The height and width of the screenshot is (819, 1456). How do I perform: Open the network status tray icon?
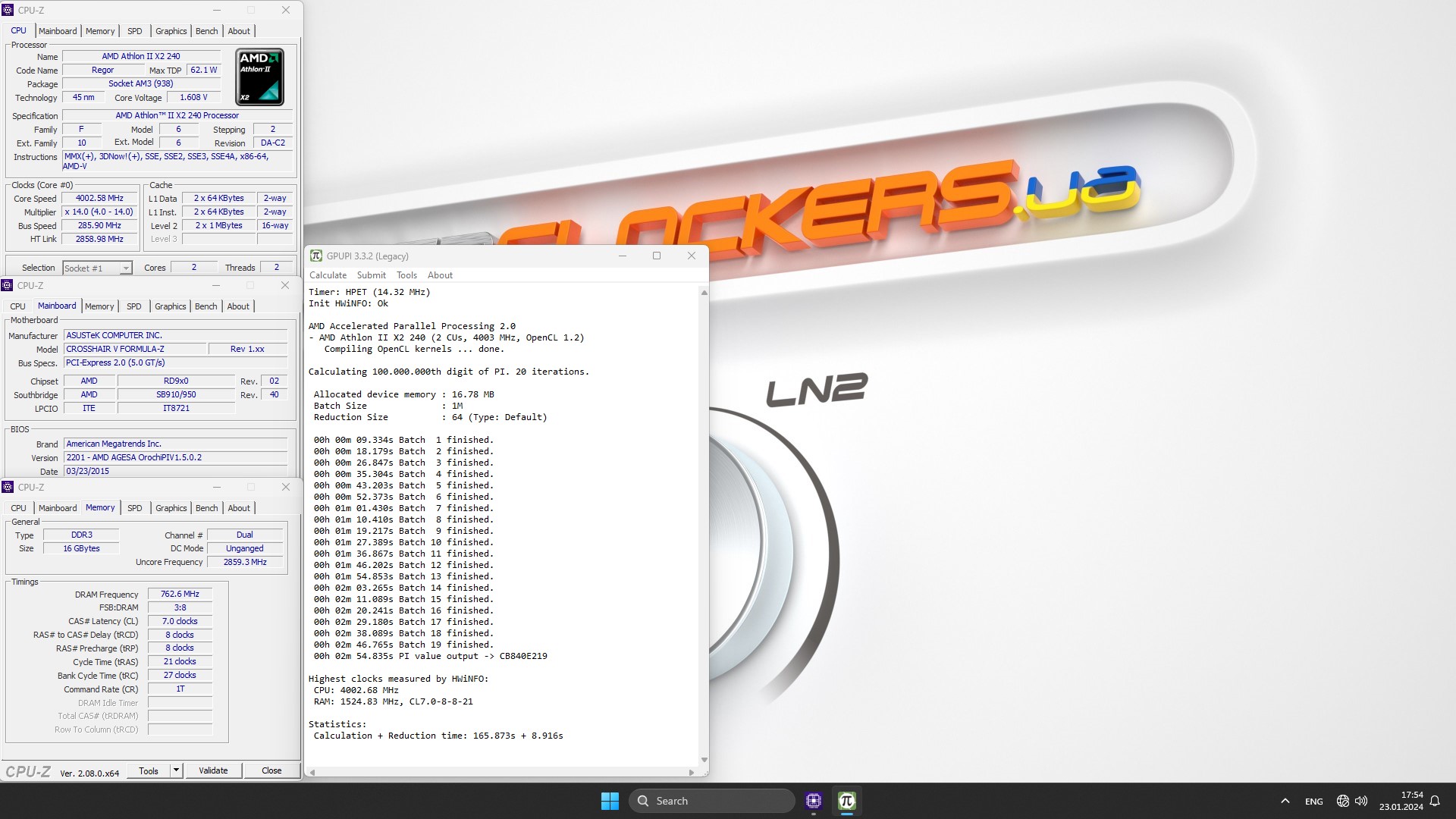(1342, 801)
